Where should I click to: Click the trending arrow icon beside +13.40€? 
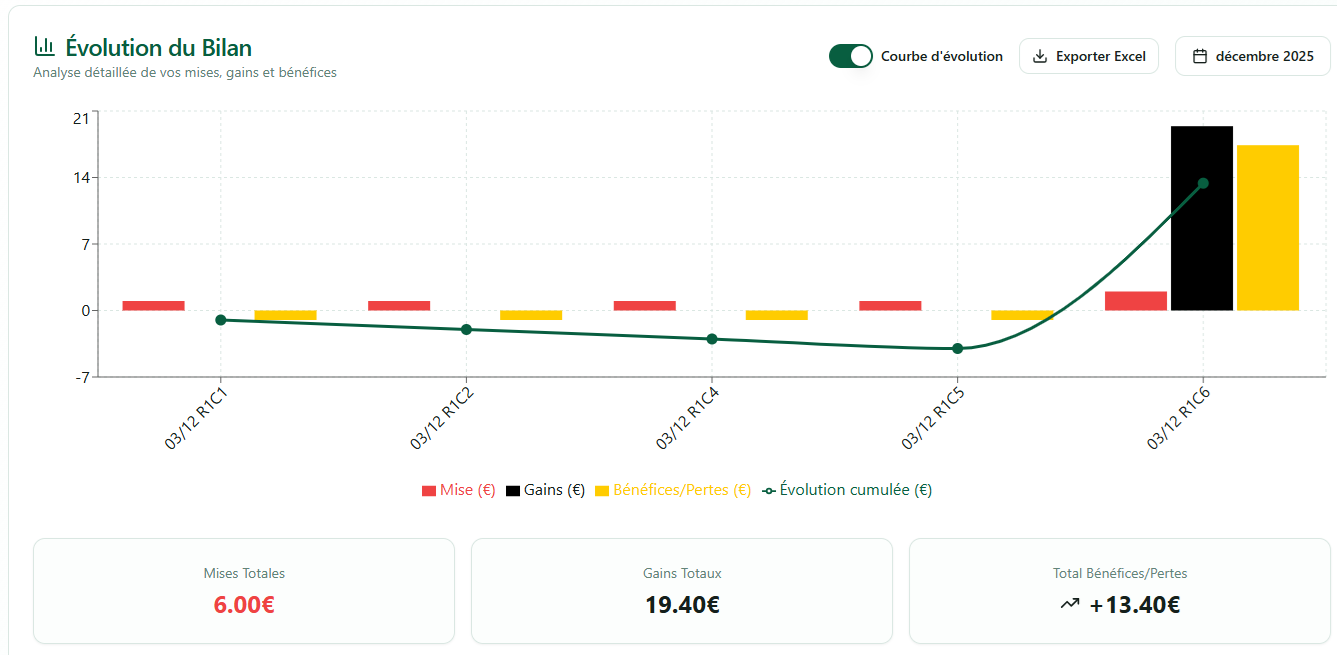(x=1070, y=604)
